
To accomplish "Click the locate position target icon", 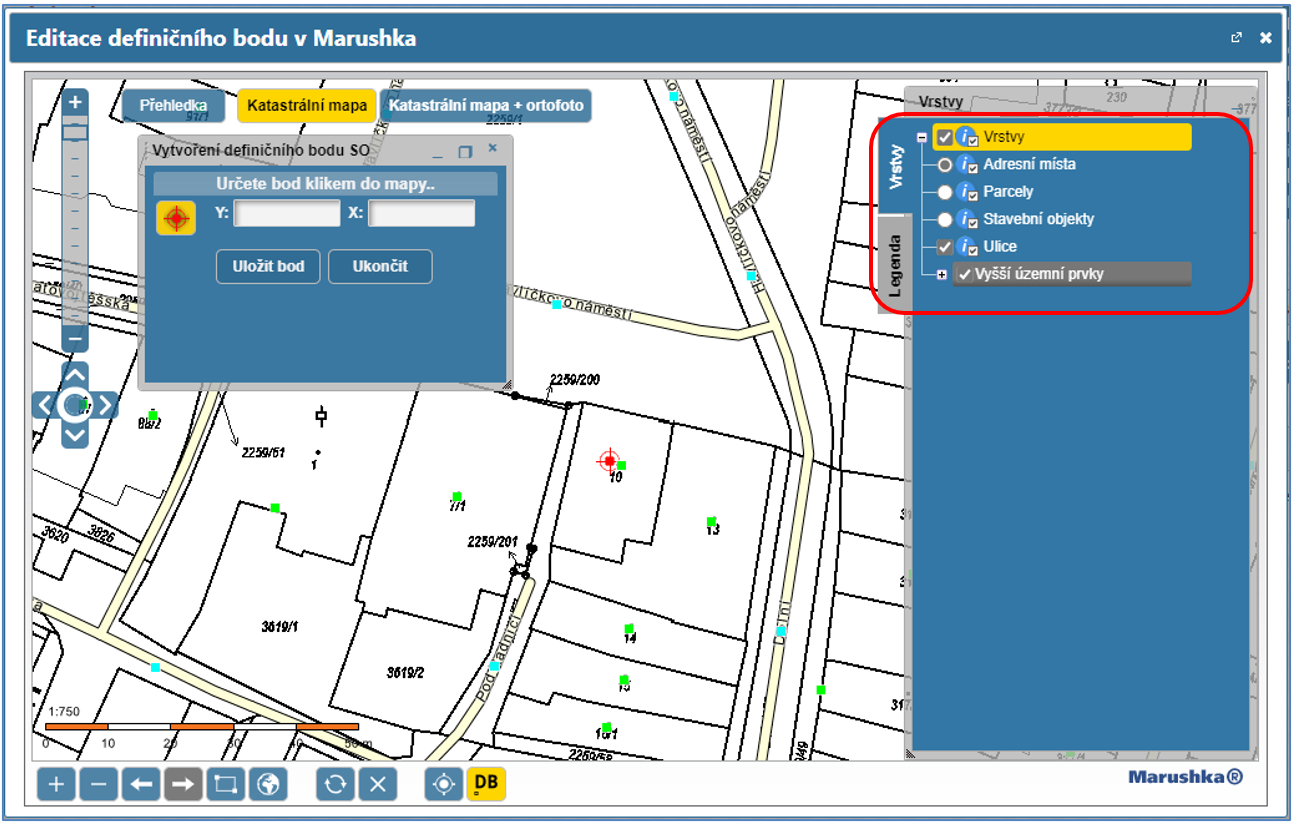I will point(443,784).
